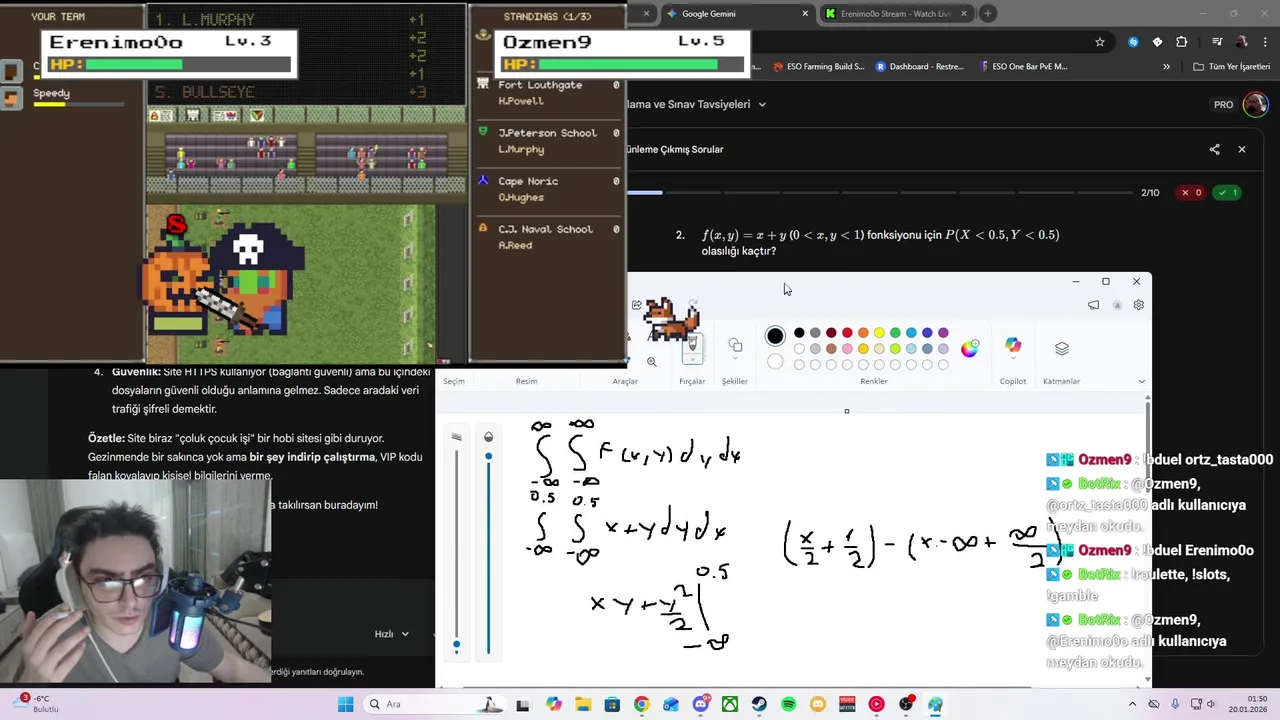Select the magnifier zoom tool in Paint

(x=651, y=362)
